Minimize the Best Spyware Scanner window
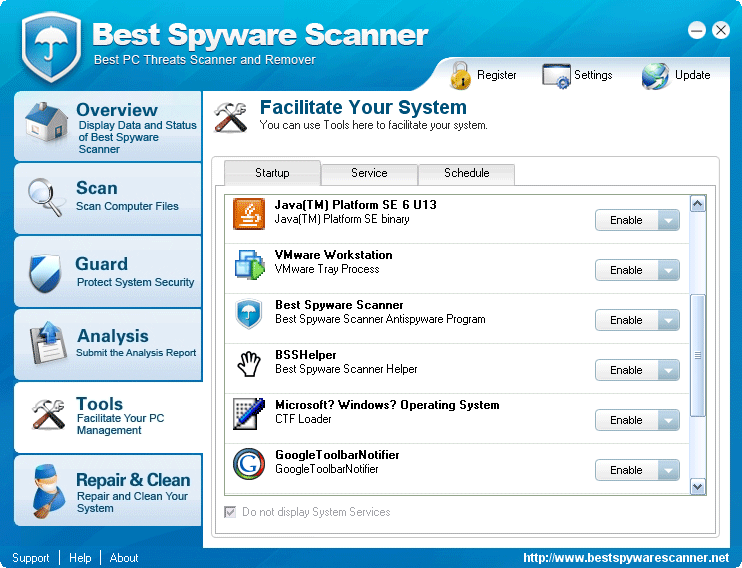Image resolution: width=742 pixels, height=568 pixels. point(697,31)
